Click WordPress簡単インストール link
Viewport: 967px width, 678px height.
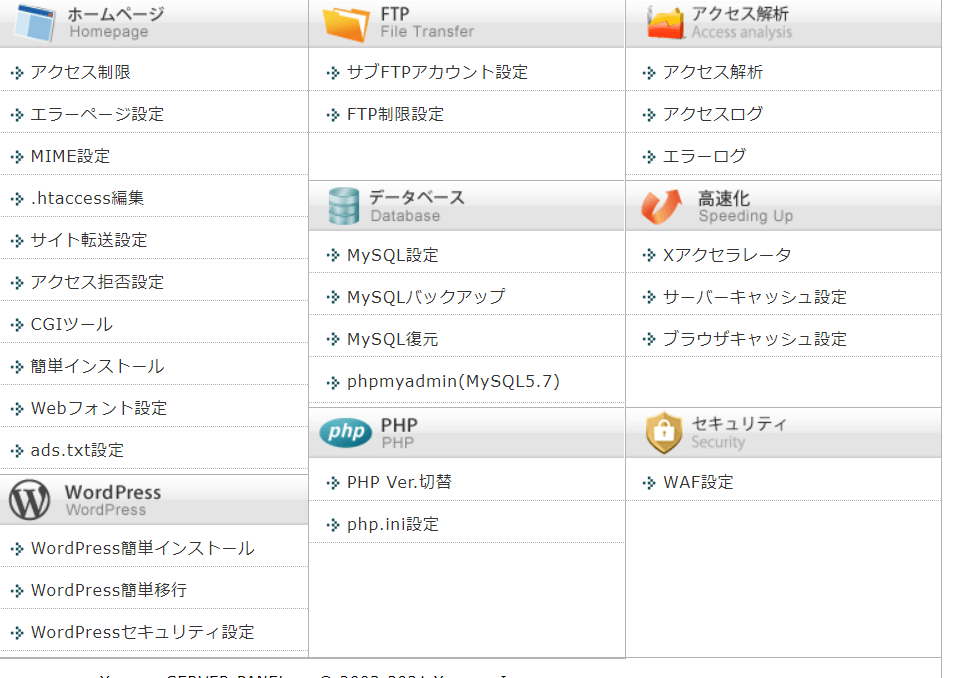[142, 548]
